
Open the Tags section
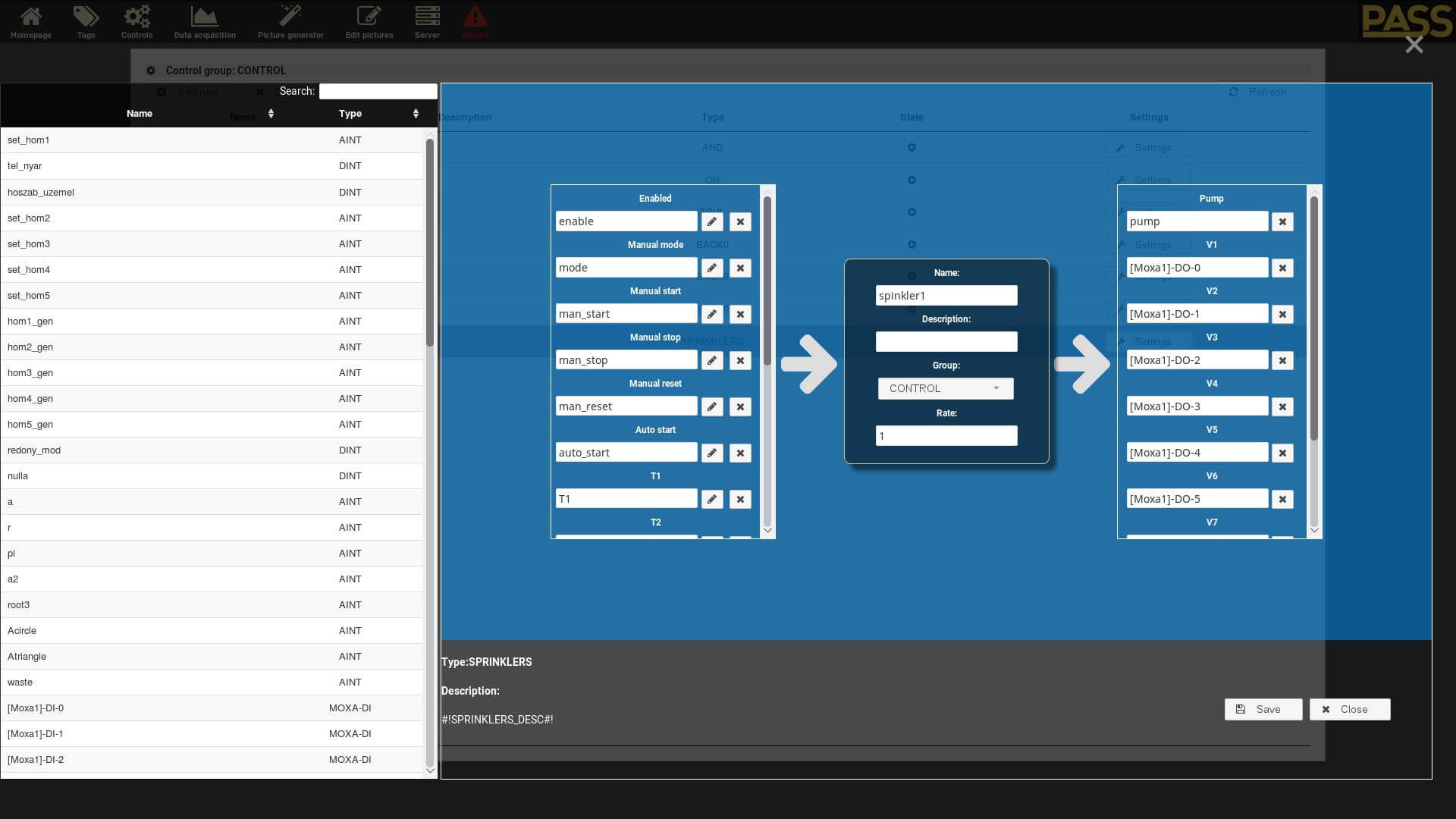(x=86, y=22)
